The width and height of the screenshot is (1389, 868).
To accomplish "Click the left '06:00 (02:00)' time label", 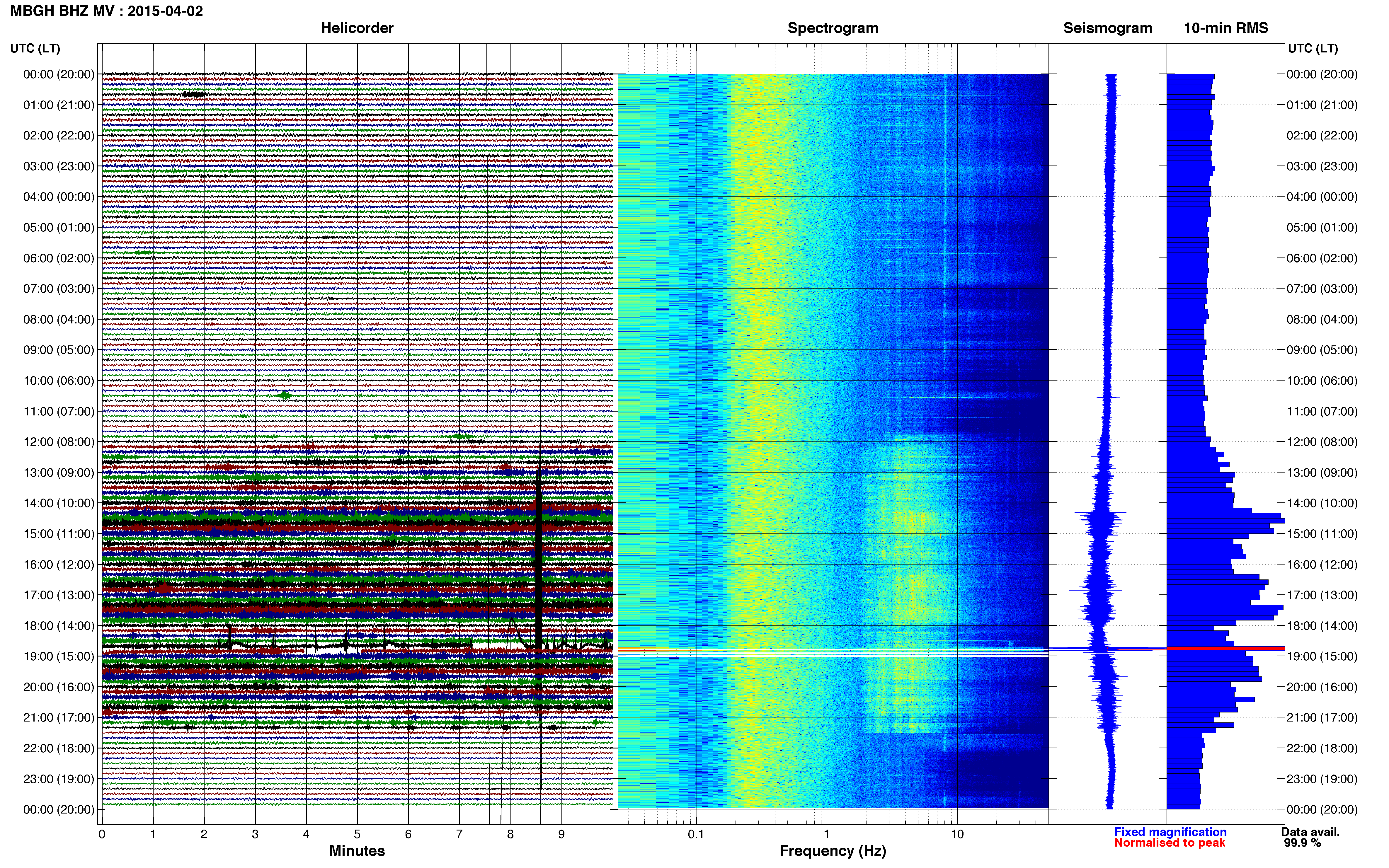I will [59, 258].
